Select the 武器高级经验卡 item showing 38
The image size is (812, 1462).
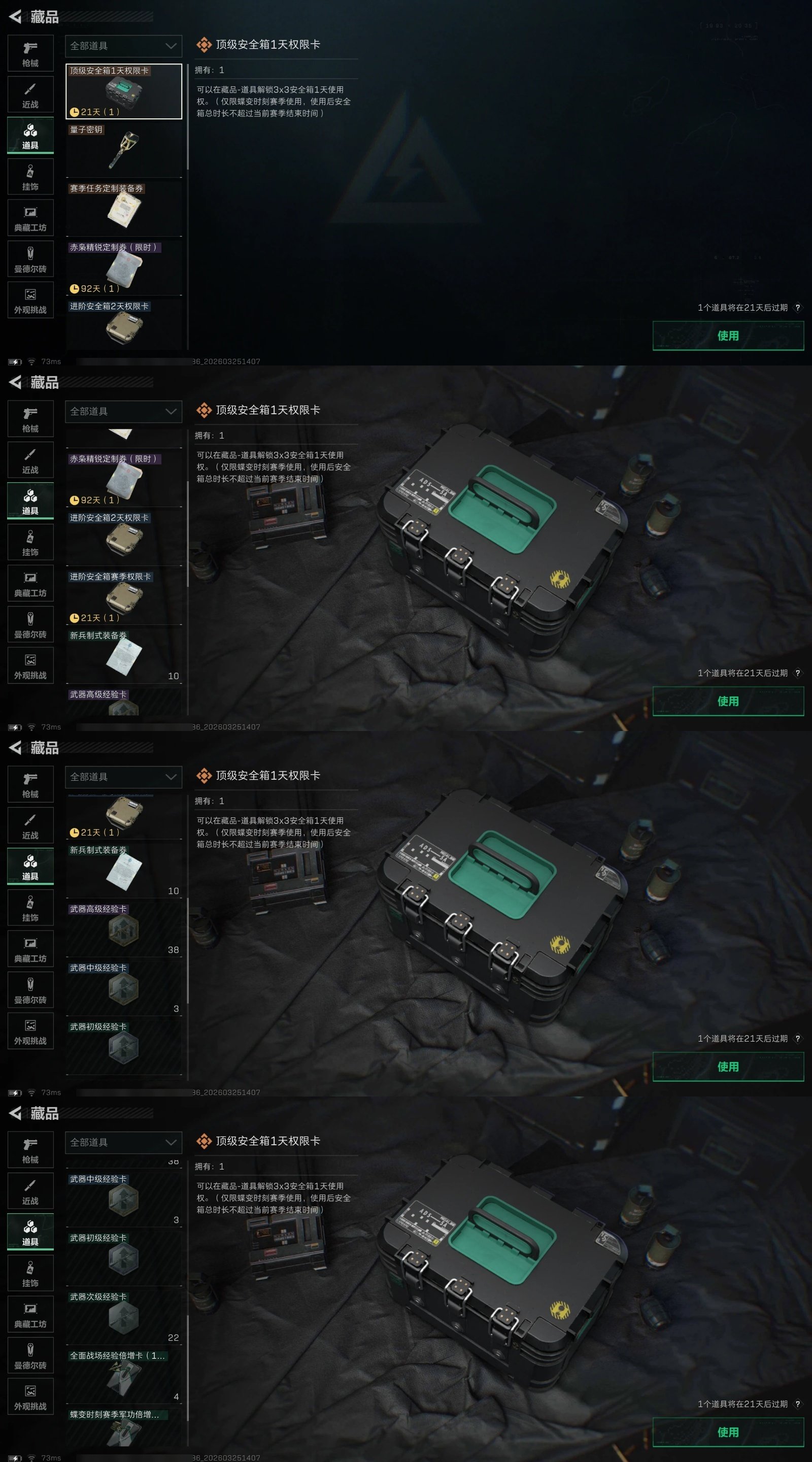click(x=124, y=929)
